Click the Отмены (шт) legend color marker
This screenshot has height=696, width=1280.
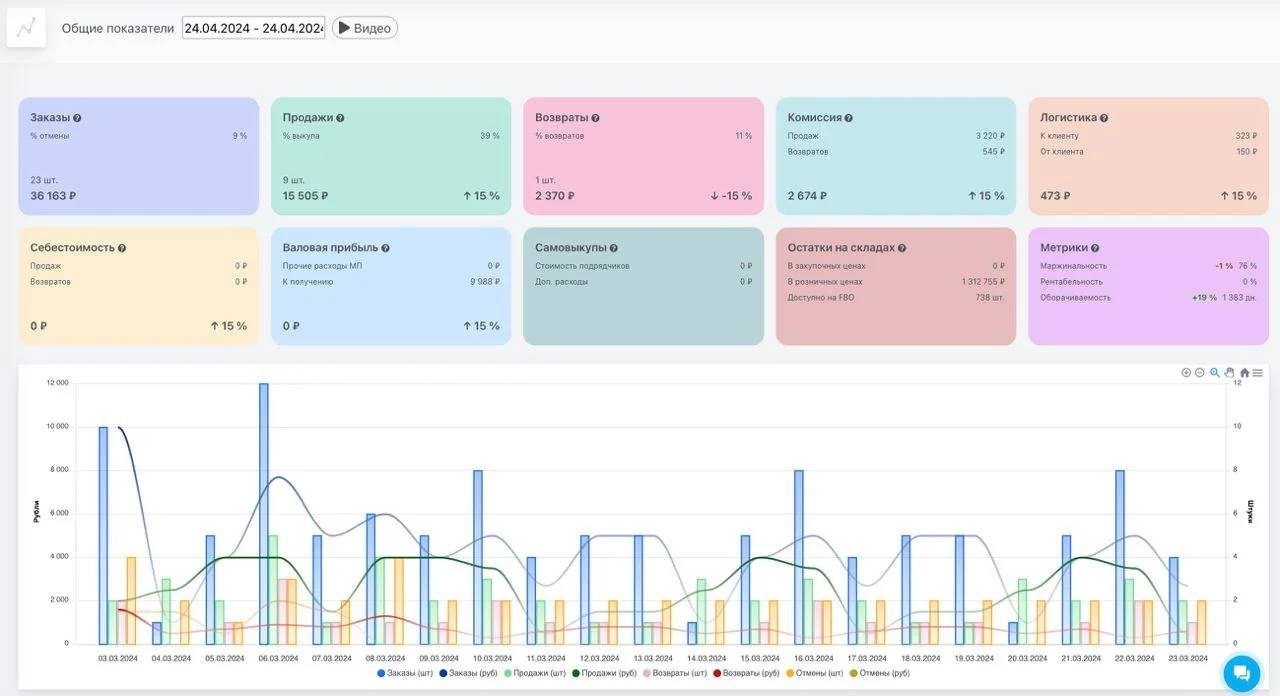point(790,673)
